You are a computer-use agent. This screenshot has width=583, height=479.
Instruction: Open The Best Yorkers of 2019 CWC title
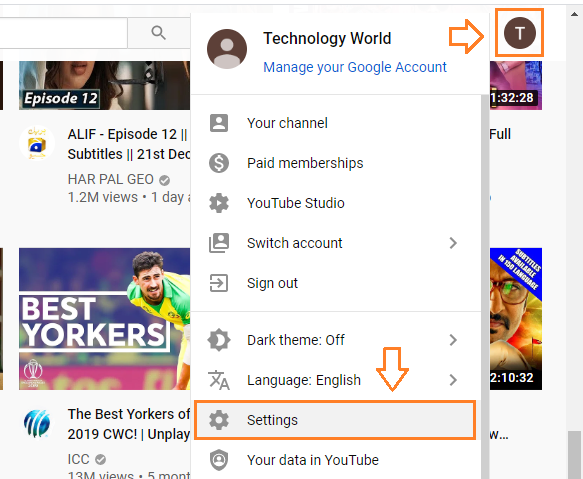(x=129, y=424)
